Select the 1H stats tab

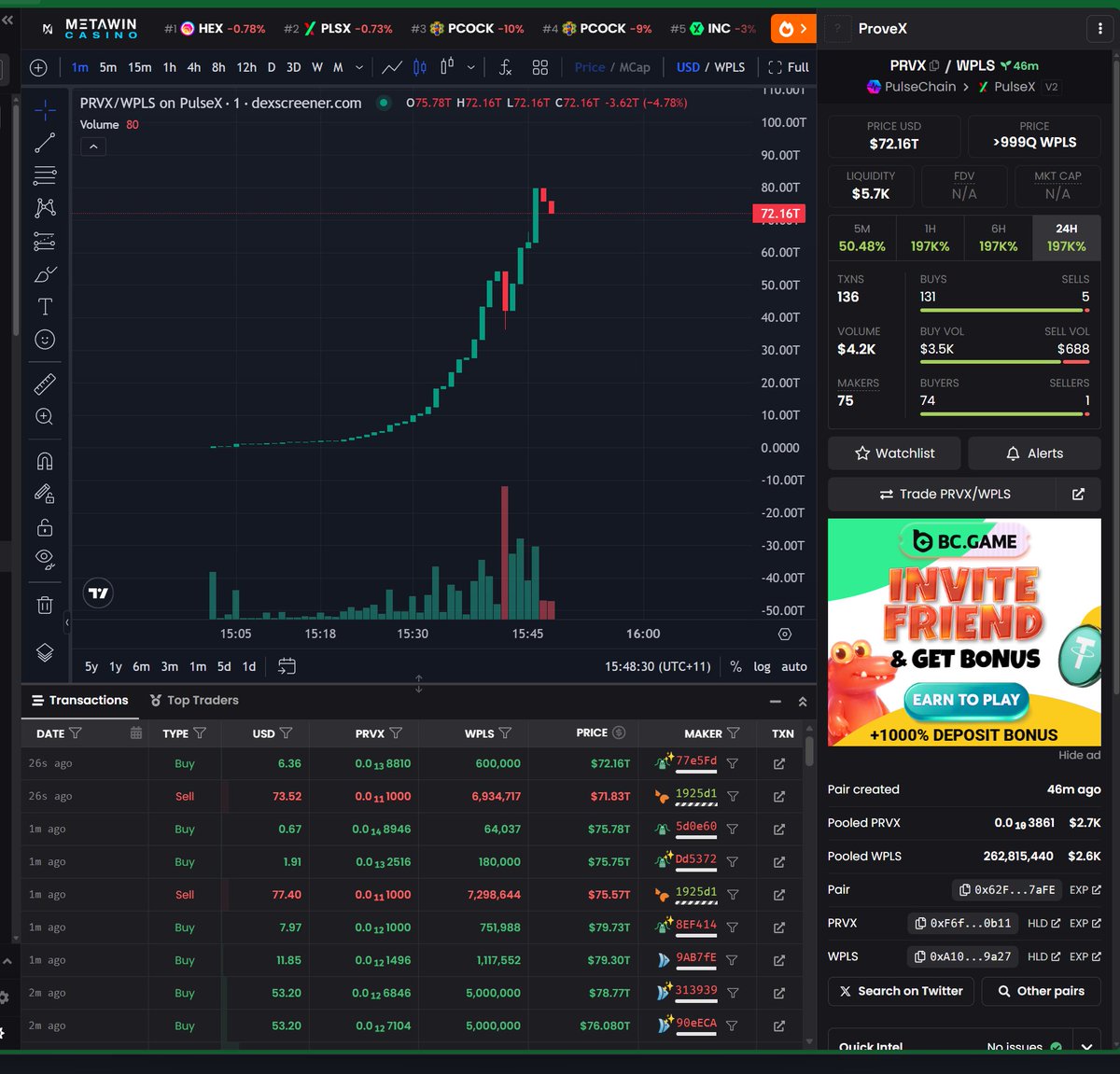[x=931, y=238]
